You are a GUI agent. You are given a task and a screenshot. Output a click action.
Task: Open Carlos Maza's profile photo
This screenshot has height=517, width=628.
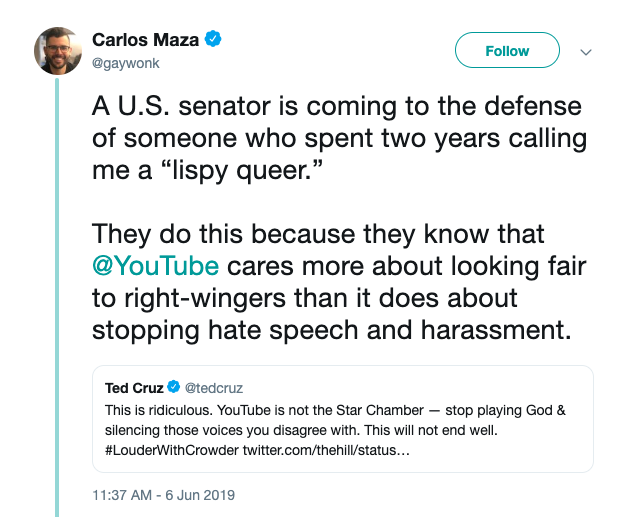pos(58,50)
